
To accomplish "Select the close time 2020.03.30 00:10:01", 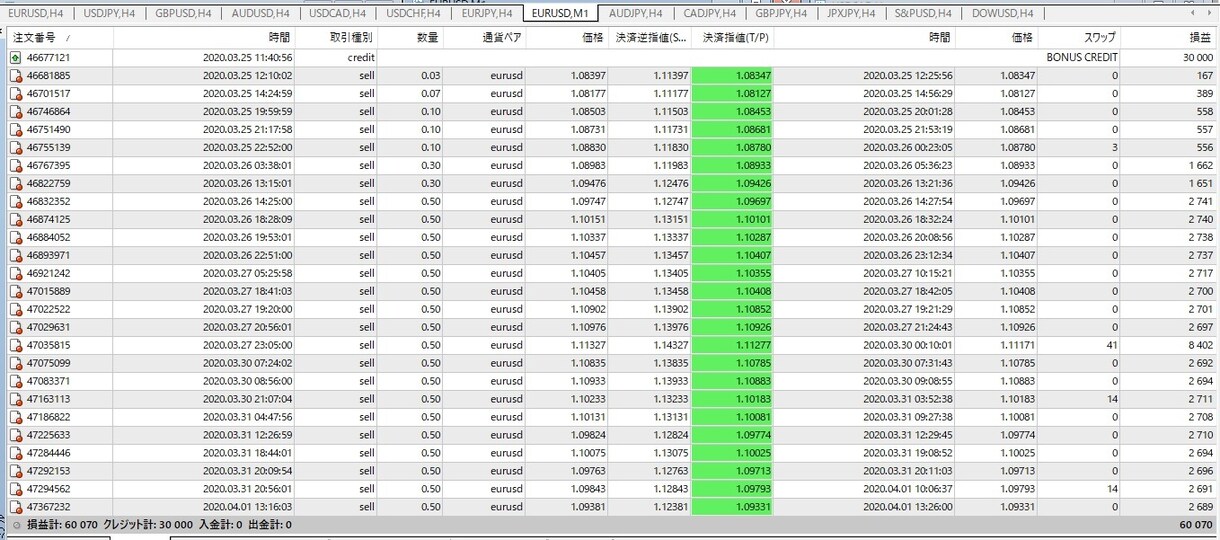I will (907, 346).
